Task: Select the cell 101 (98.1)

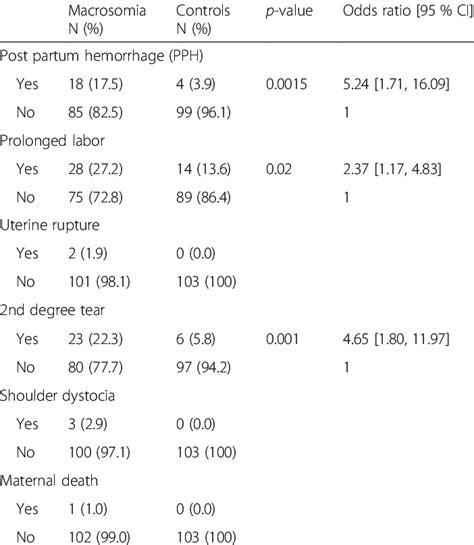Action: click(x=99, y=282)
